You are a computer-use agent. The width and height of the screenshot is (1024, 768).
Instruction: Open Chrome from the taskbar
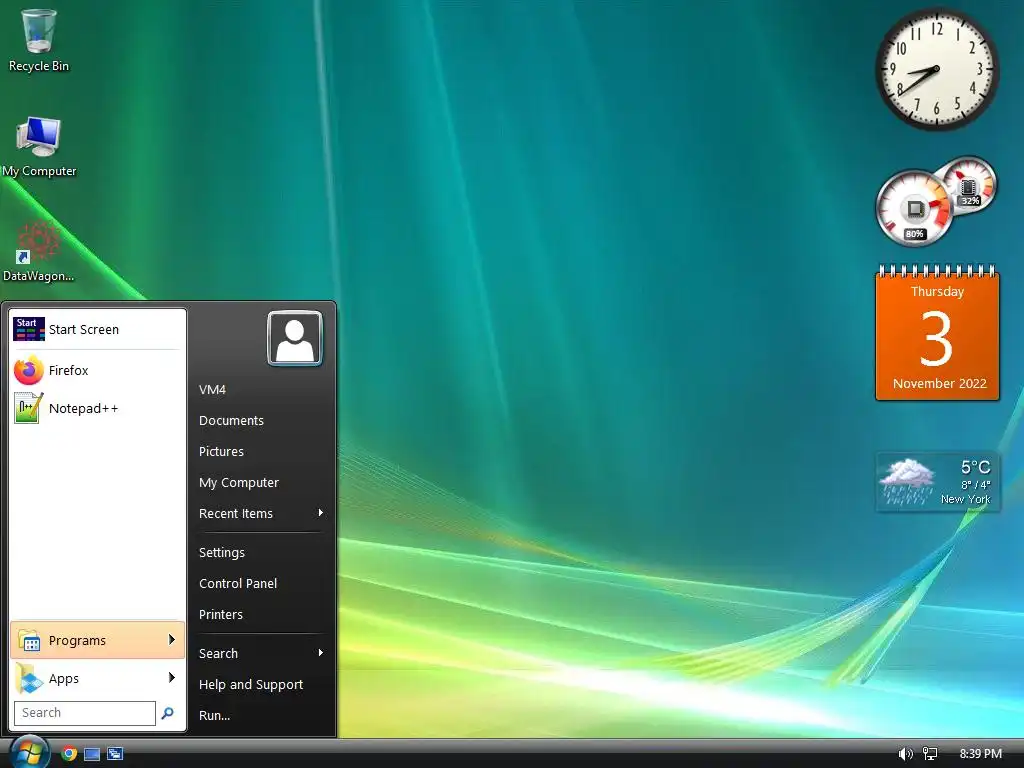coord(69,754)
